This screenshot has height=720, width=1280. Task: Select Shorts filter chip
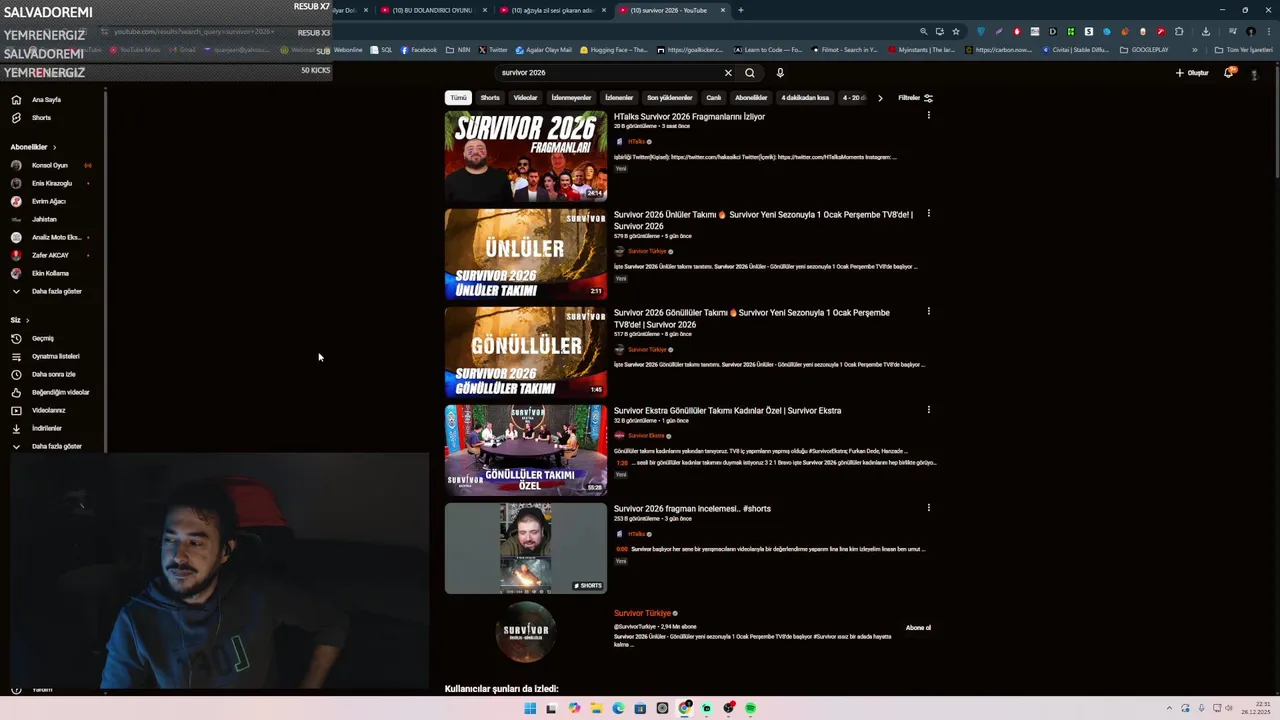[490, 98]
